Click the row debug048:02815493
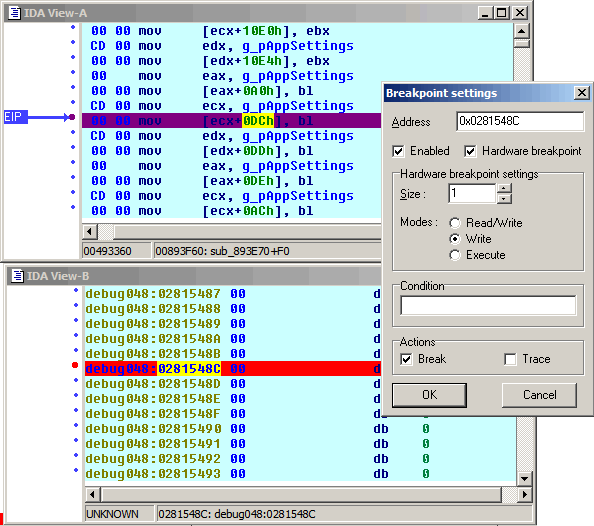The height and width of the screenshot is (526, 594). point(301,474)
